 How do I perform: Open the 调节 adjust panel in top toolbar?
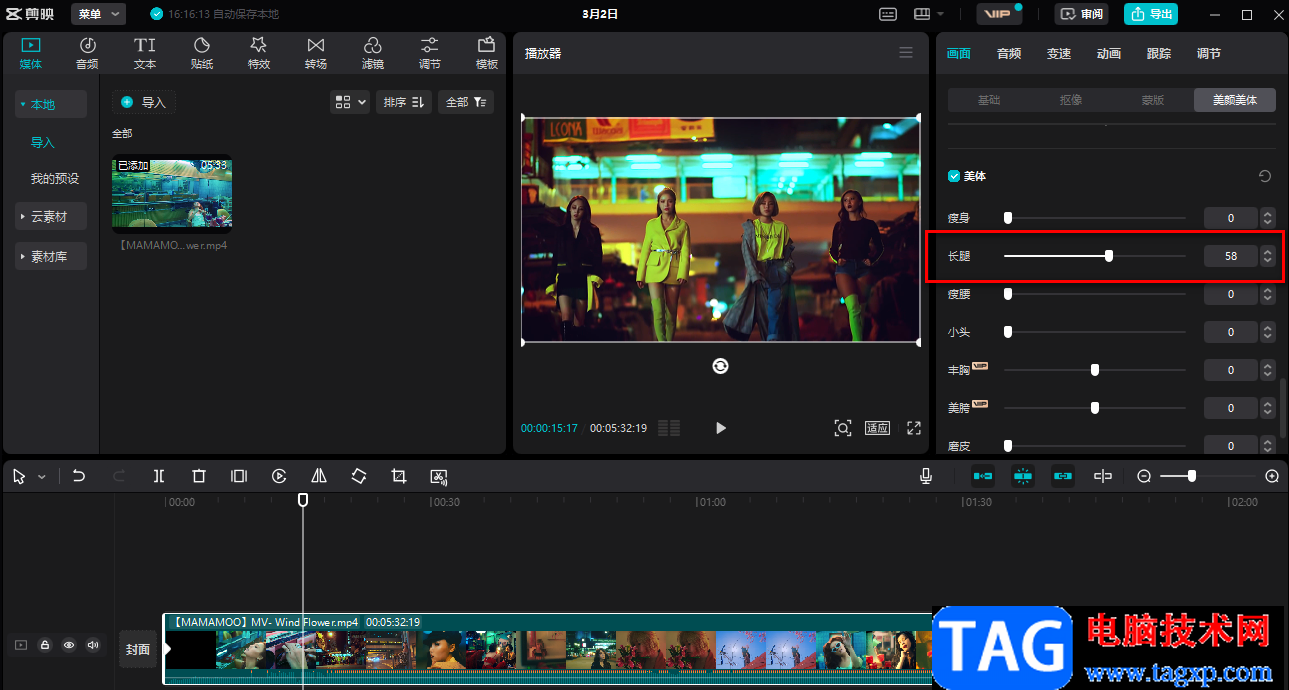click(429, 53)
